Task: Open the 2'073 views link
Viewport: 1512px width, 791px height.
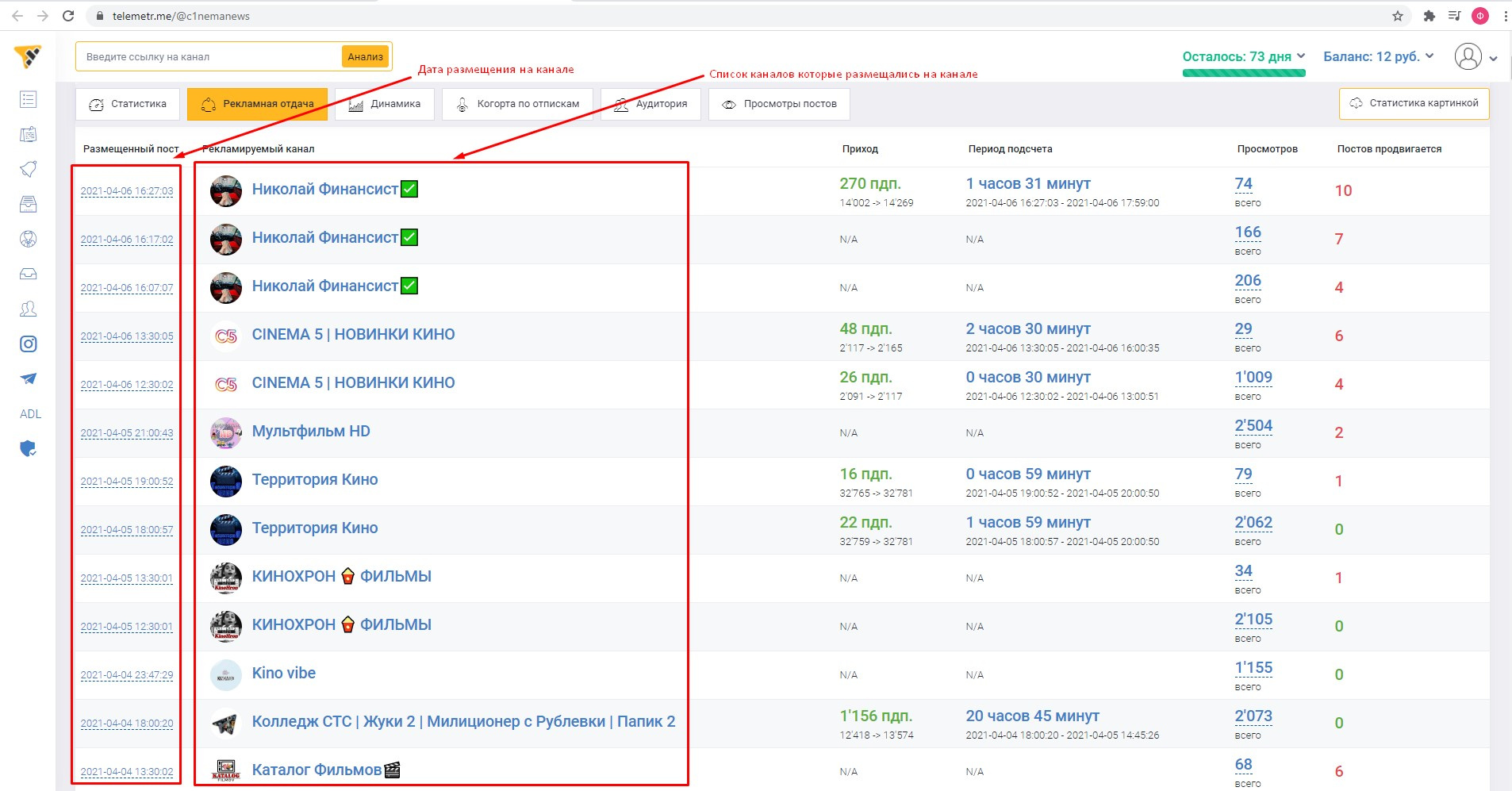Action: (1253, 716)
